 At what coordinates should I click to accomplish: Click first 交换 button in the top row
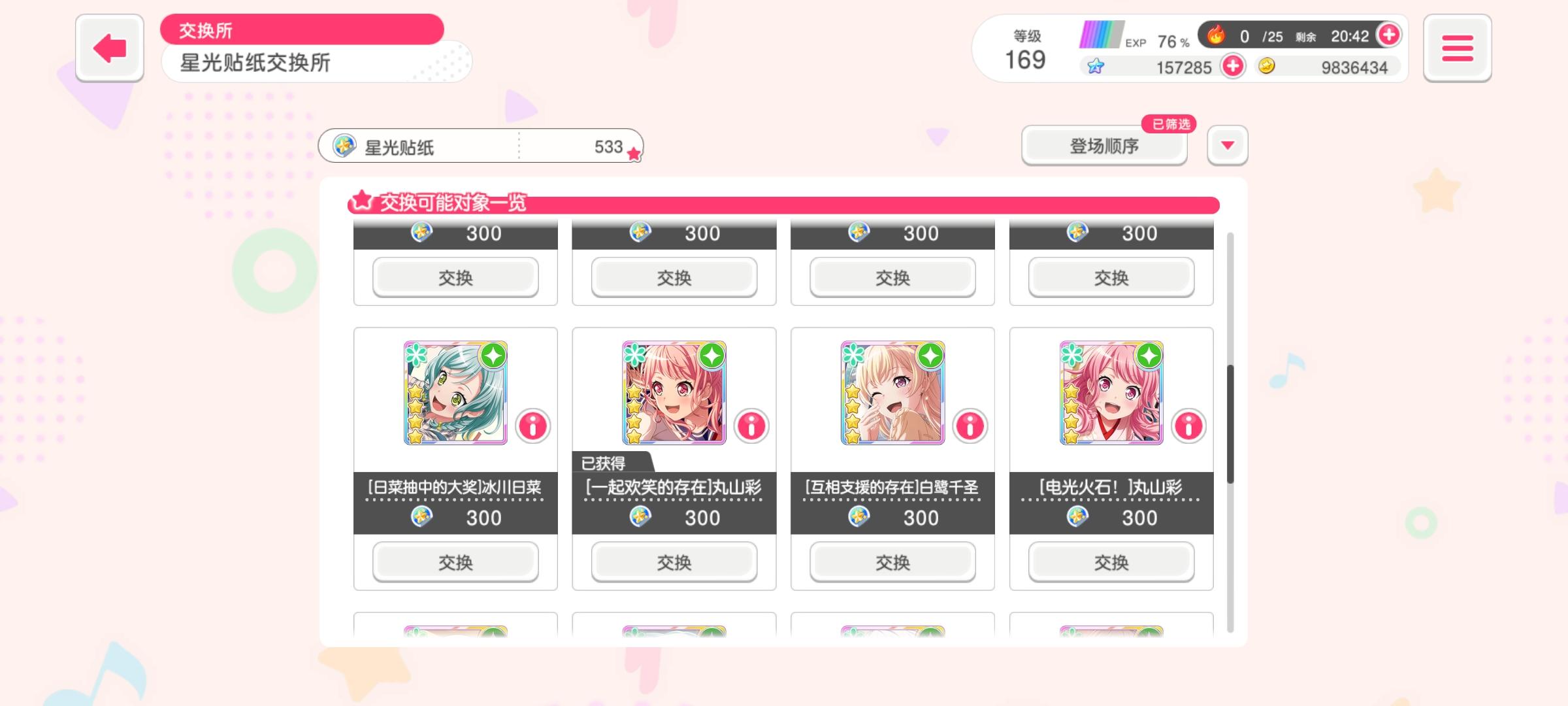(x=455, y=277)
